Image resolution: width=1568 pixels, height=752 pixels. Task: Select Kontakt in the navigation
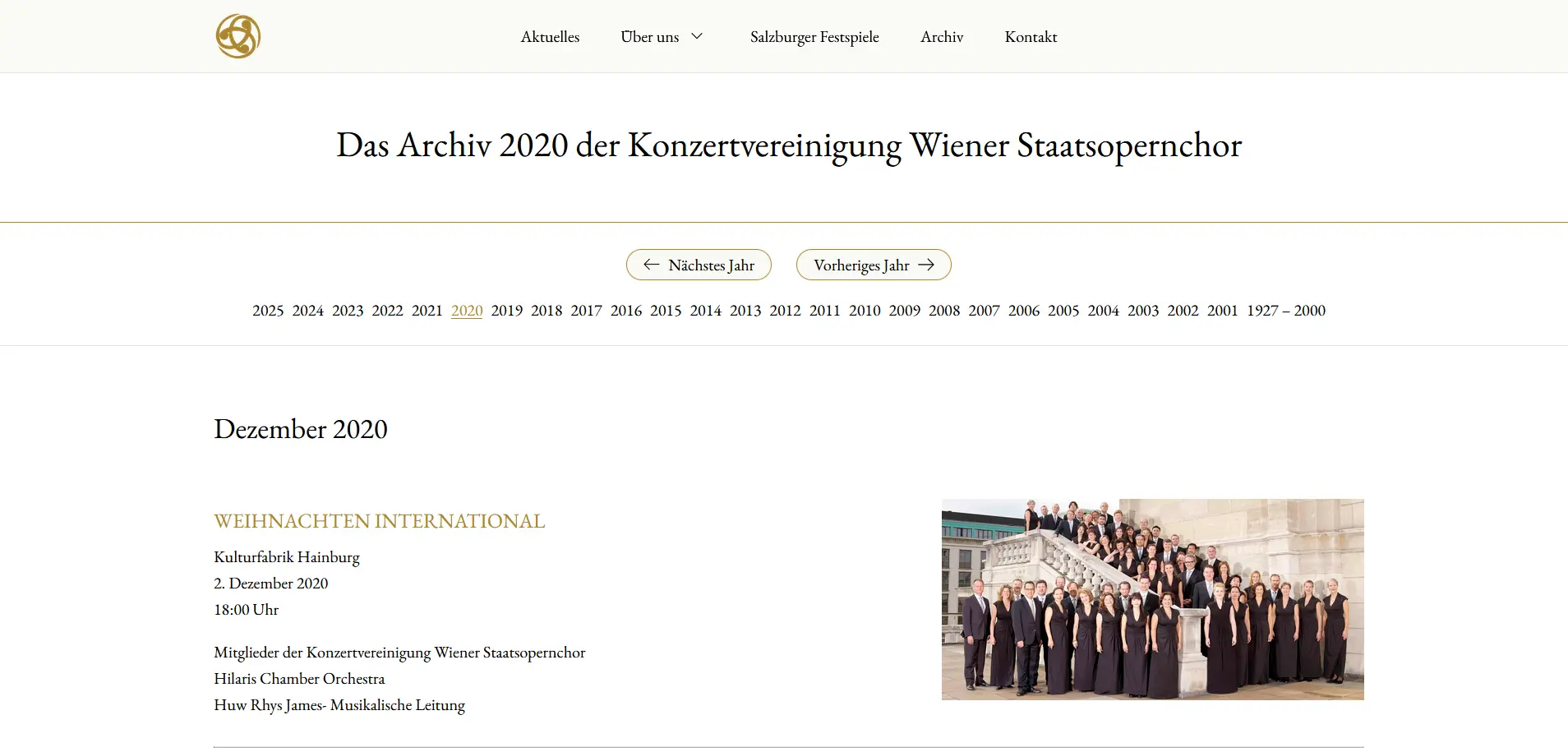1031,36
